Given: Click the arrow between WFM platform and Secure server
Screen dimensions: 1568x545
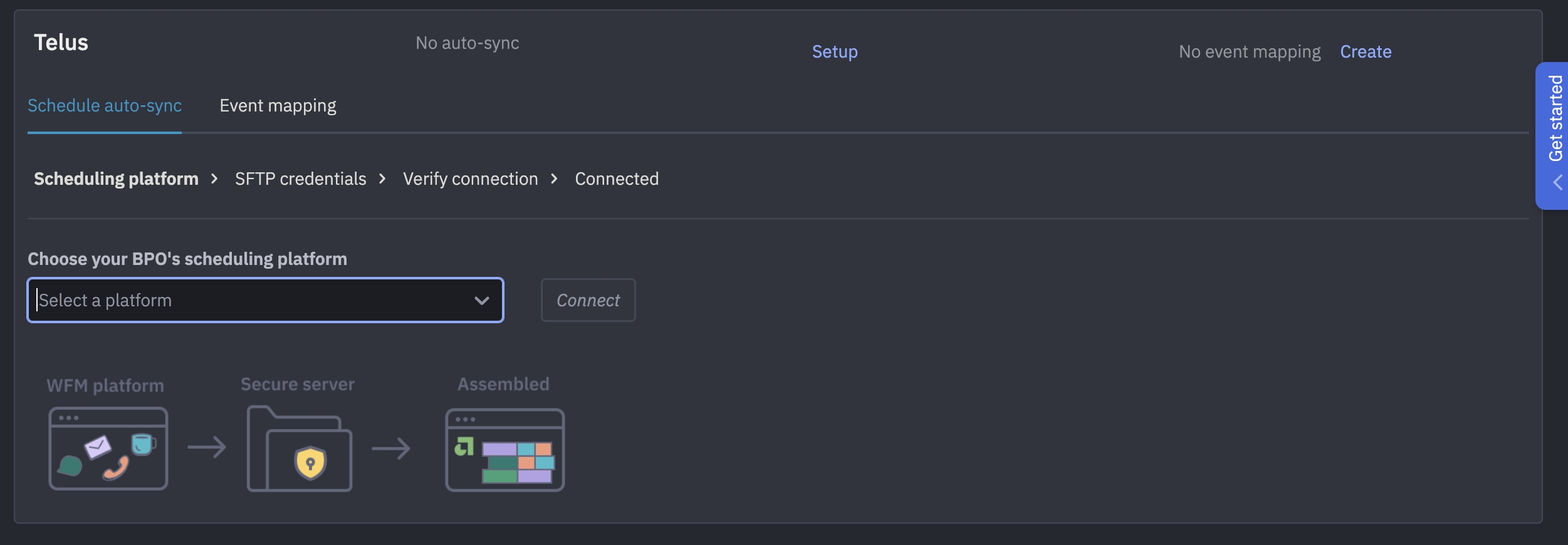Looking at the screenshot, I should pos(207,448).
